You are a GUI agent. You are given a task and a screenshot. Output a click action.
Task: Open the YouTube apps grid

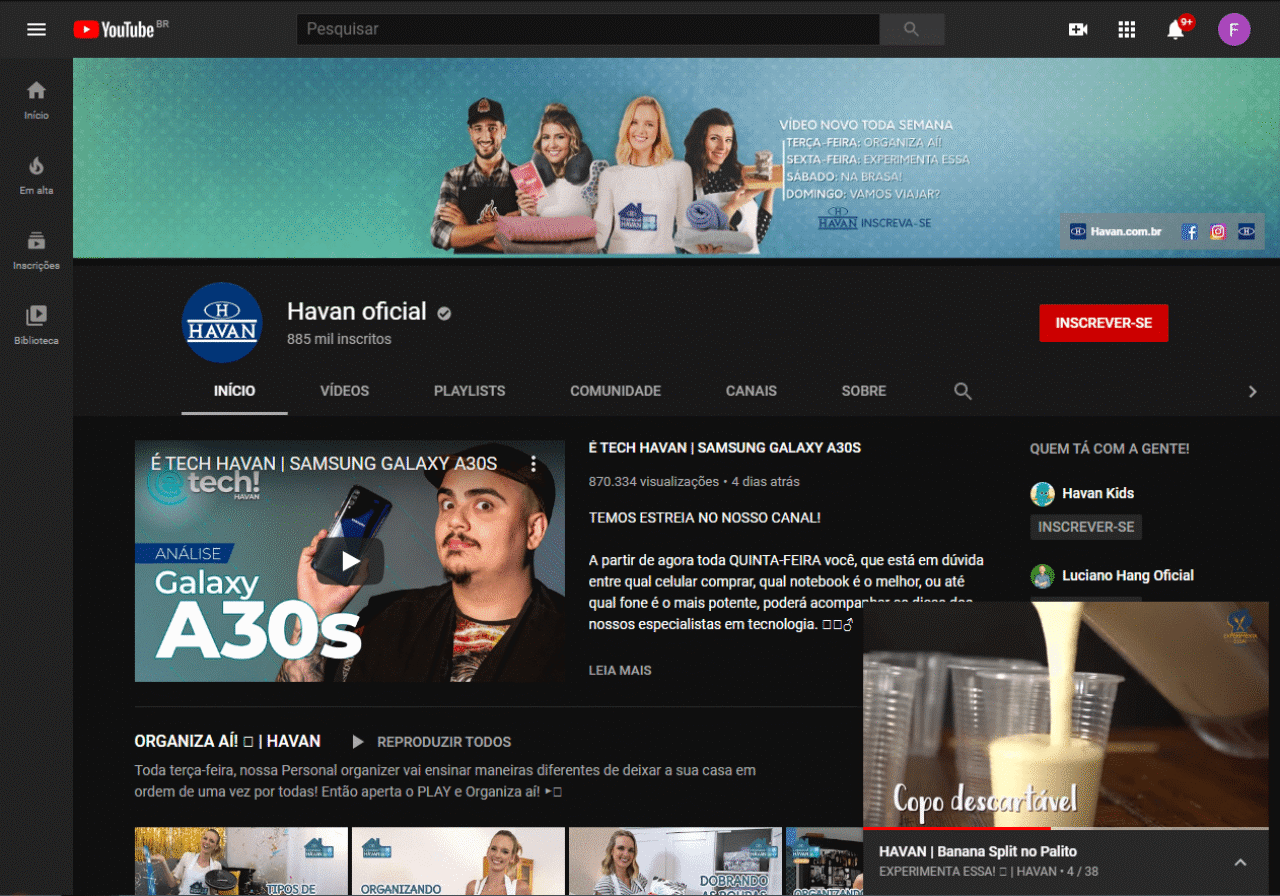click(x=1127, y=29)
